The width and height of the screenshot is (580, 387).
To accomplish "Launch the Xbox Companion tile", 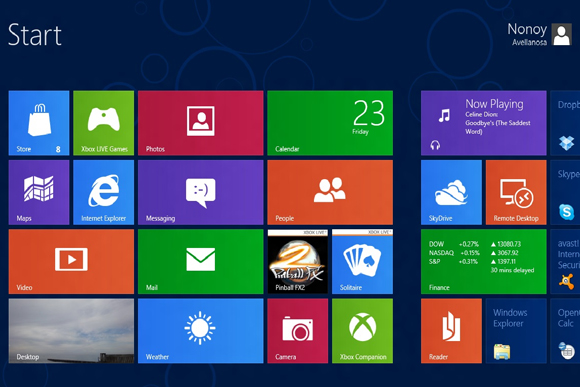I will pyautogui.click(x=362, y=331).
